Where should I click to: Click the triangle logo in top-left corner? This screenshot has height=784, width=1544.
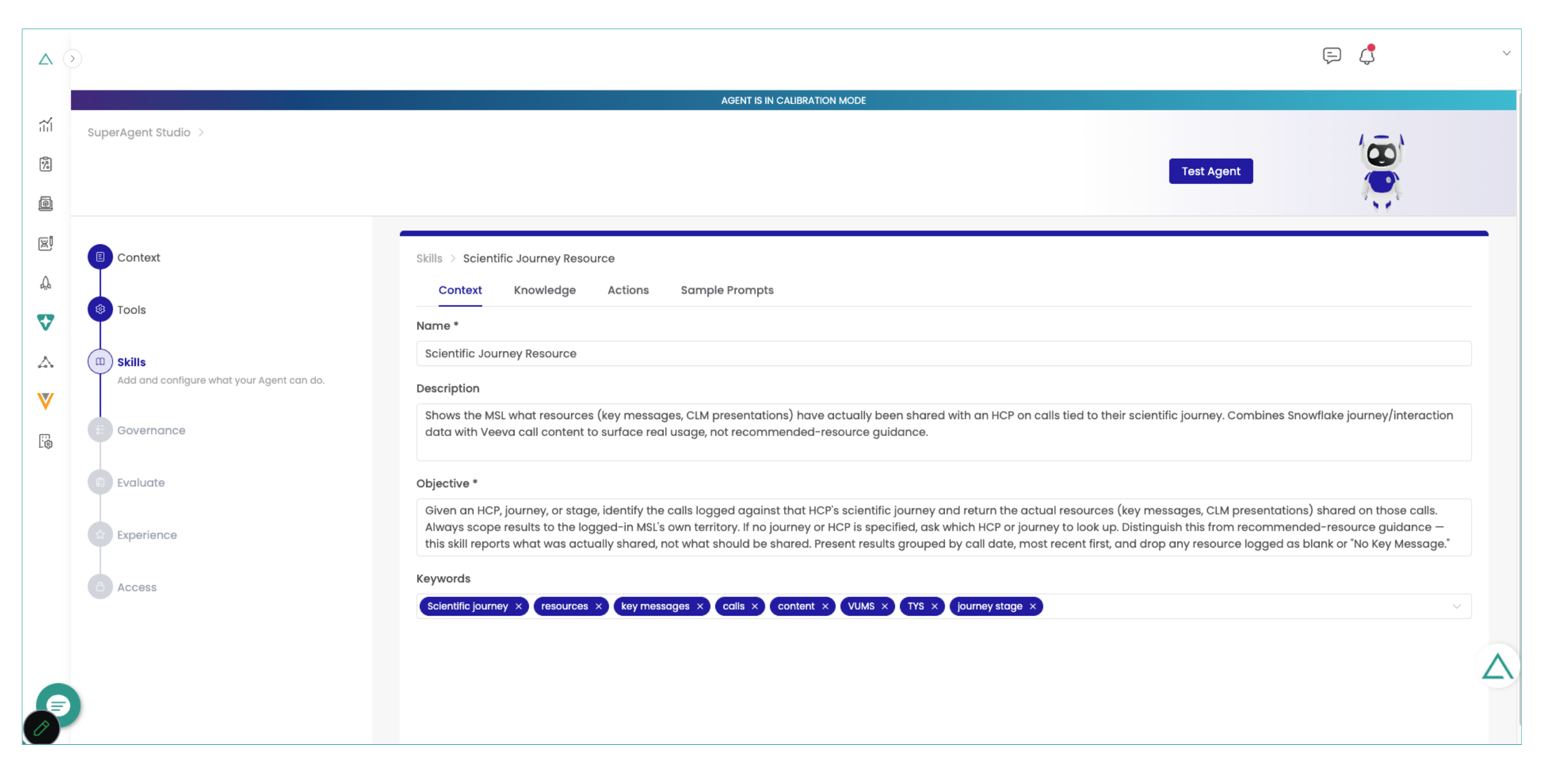click(45, 59)
